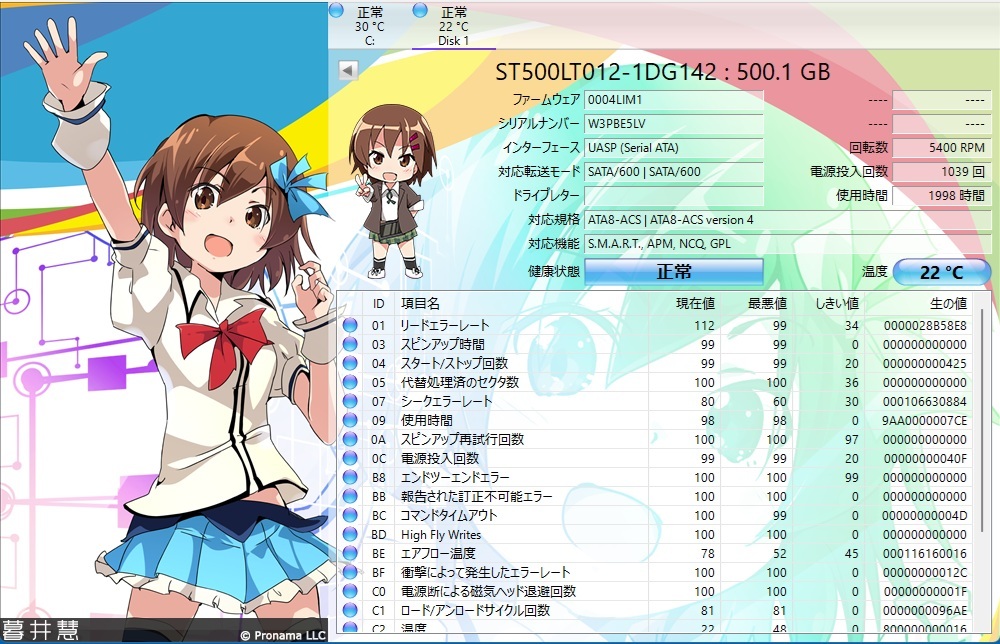Click status circle of Disk 1

(420, 10)
